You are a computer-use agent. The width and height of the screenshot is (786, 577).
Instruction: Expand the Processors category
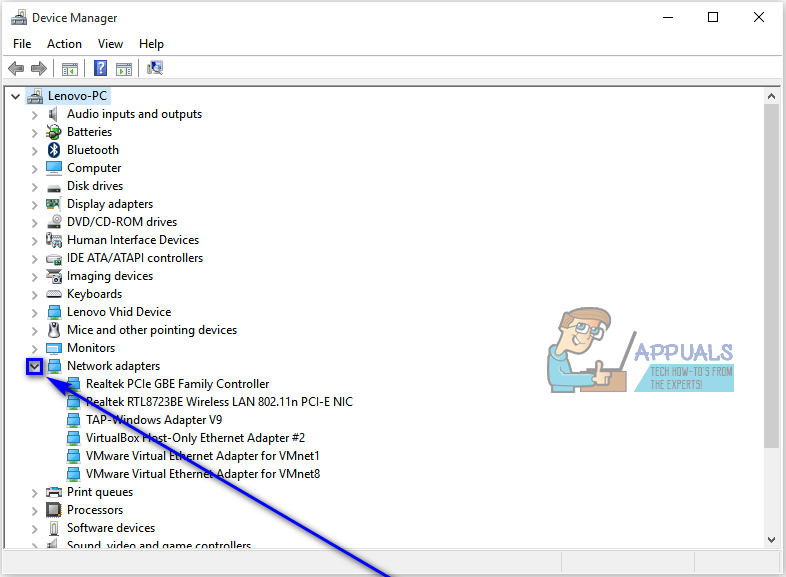click(x=34, y=511)
